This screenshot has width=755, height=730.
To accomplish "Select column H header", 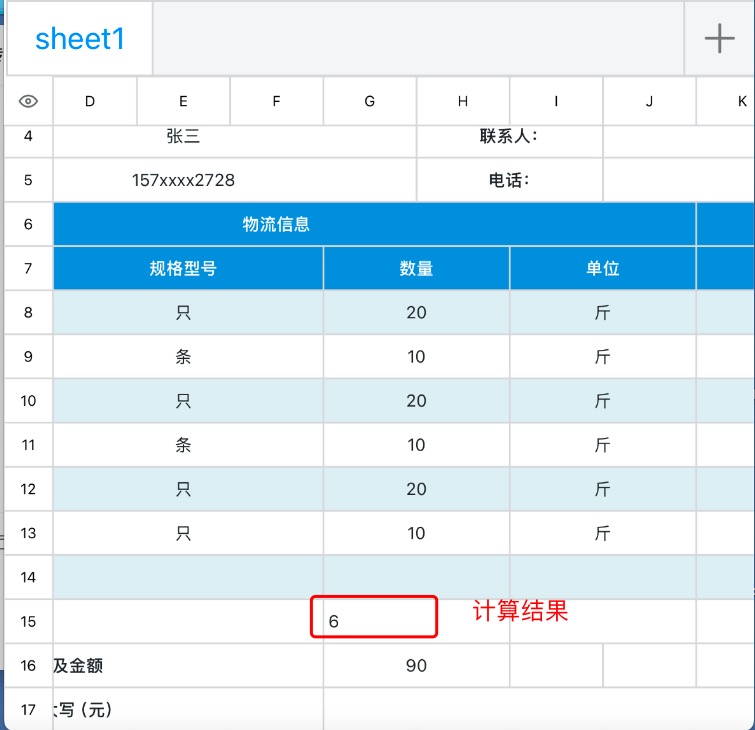I will point(463,101).
